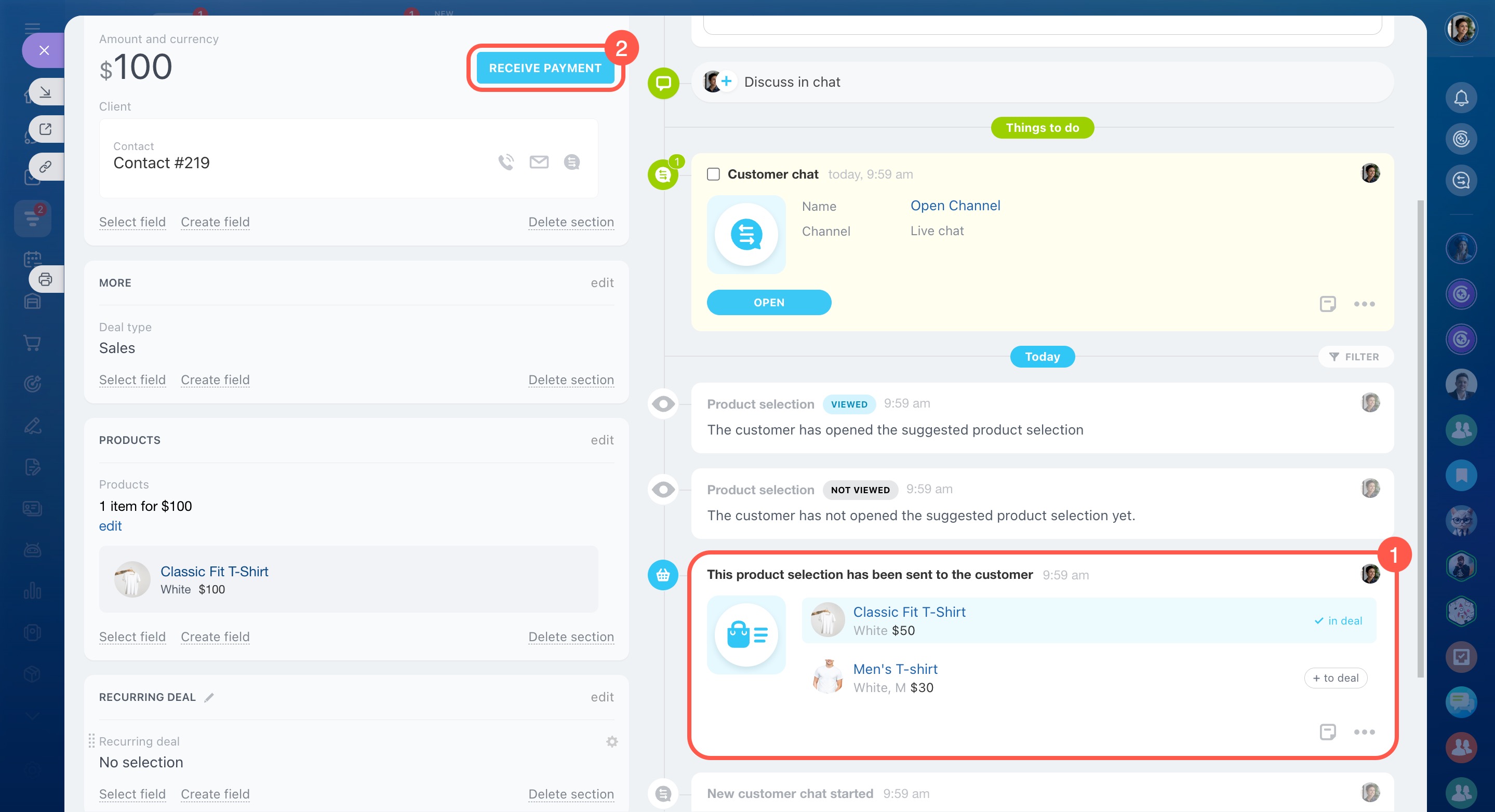Open the three-dot menu in product selection card
Image resolution: width=1495 pixels, height=812 pixels.
click(1364, 732)
